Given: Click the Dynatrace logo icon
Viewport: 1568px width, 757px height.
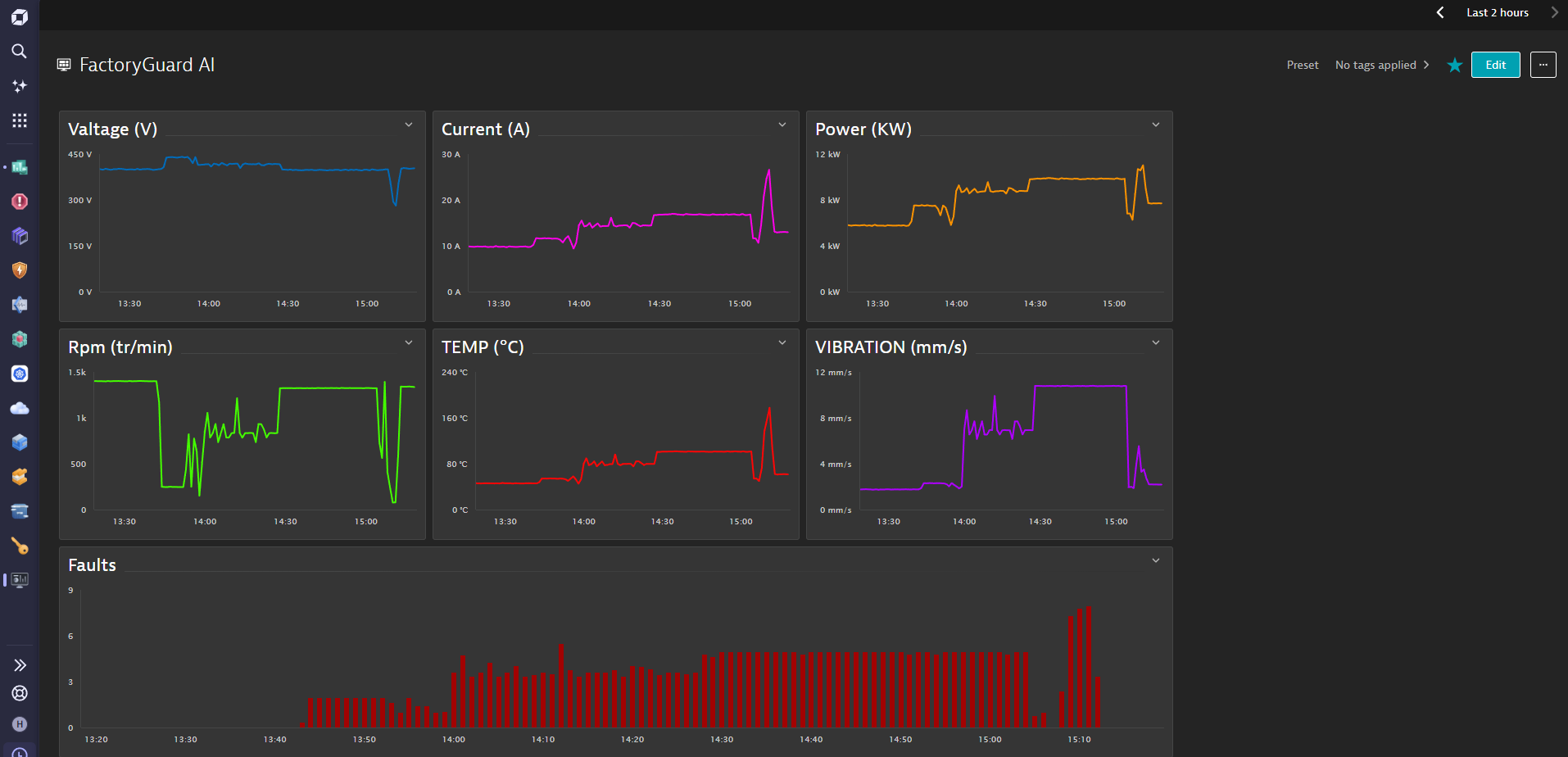Looking at the screenshot, I should pos(20,16).
